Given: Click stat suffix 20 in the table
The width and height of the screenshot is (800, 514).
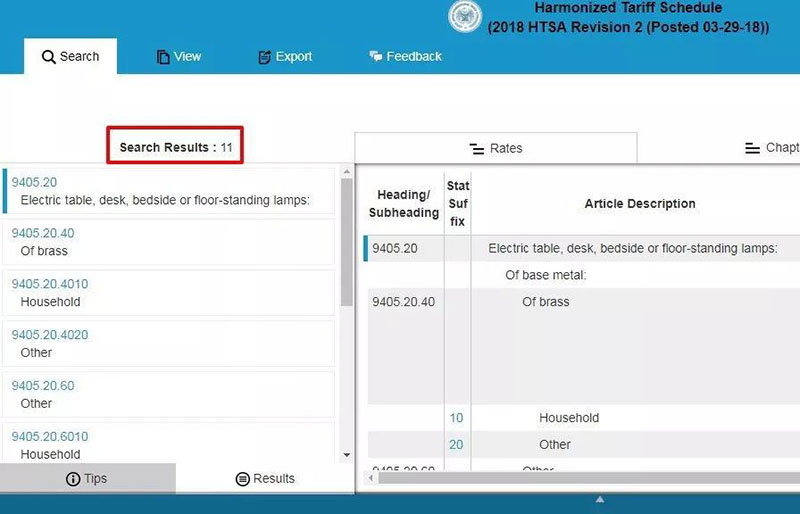Looking at the screenshot, I should tap(456, 445).
